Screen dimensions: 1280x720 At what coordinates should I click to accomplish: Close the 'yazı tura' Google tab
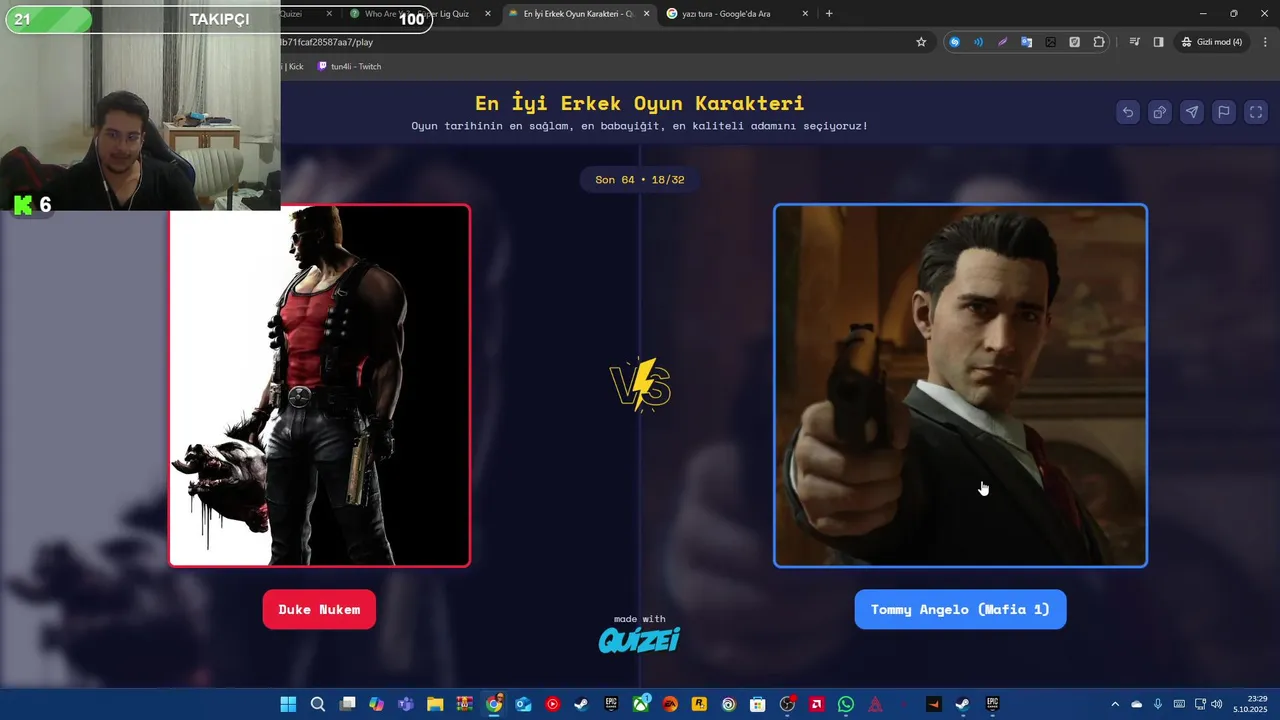805,14
